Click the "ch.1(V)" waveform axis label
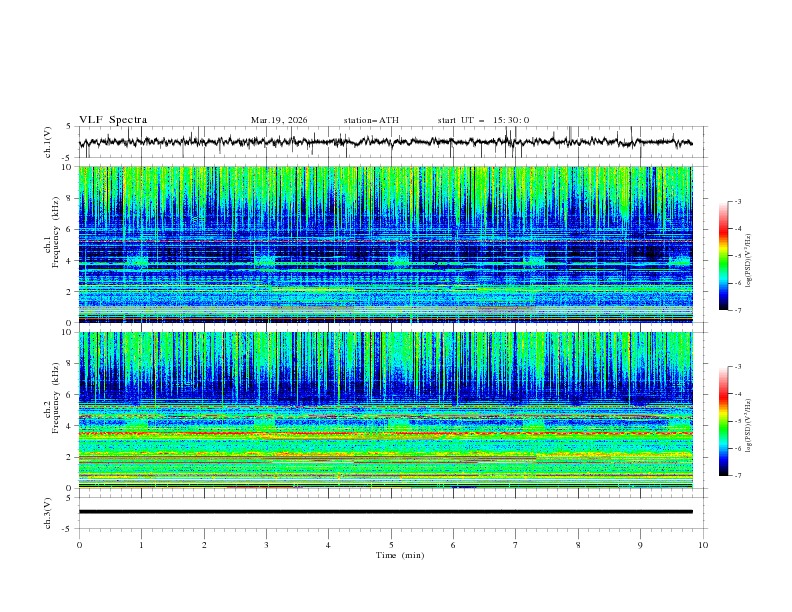This screenshot has height=612, width=792. [x=48, y=142]
